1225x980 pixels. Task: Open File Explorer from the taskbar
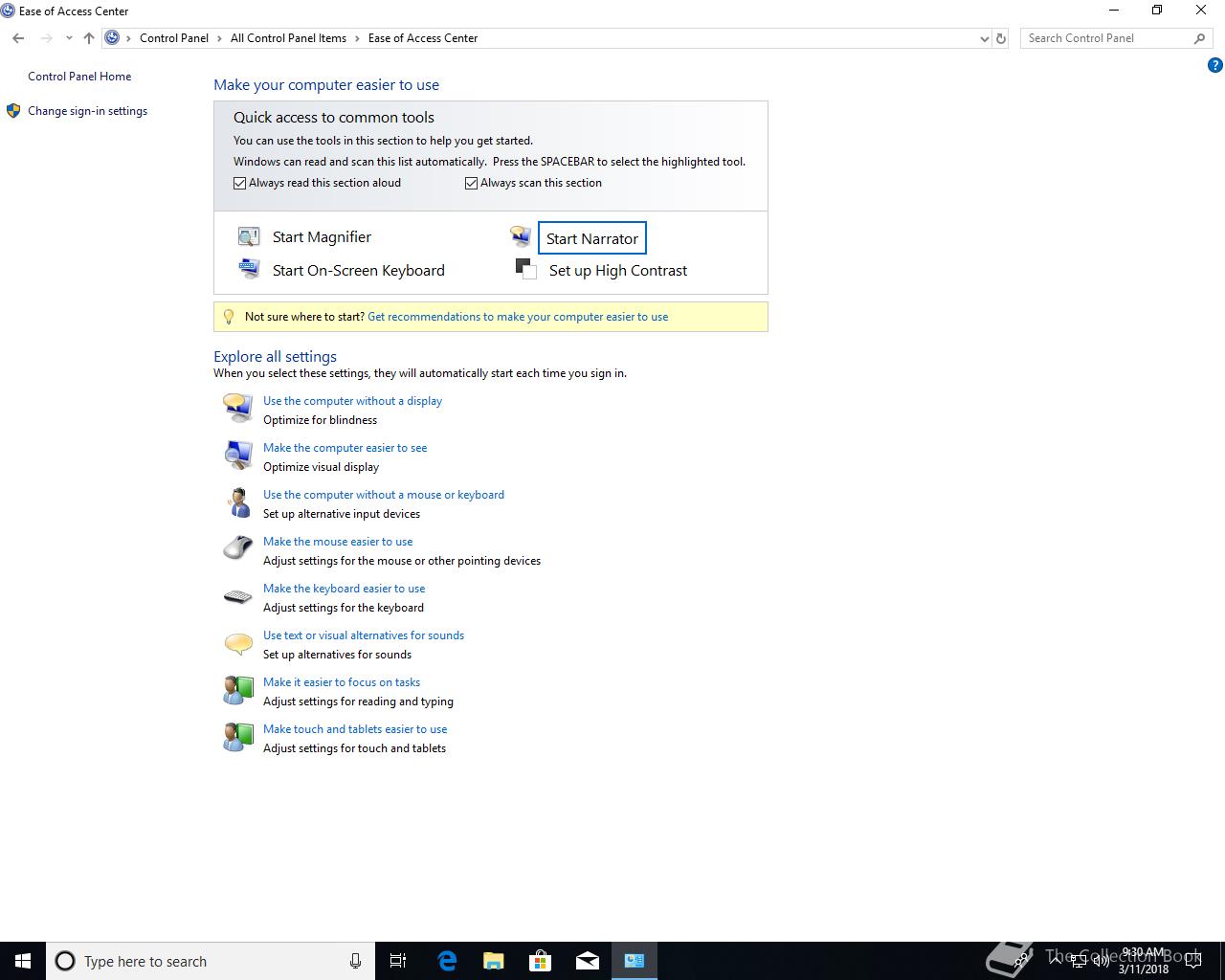pyautogui.click(x=494, y=961)
